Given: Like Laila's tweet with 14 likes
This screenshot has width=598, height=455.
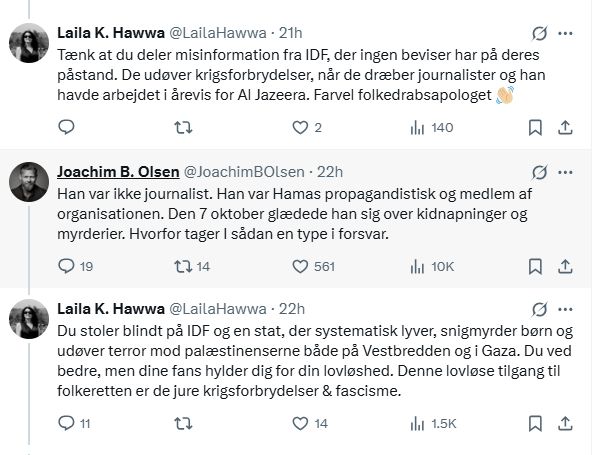Looking at the screenshot, I should 310,423.
